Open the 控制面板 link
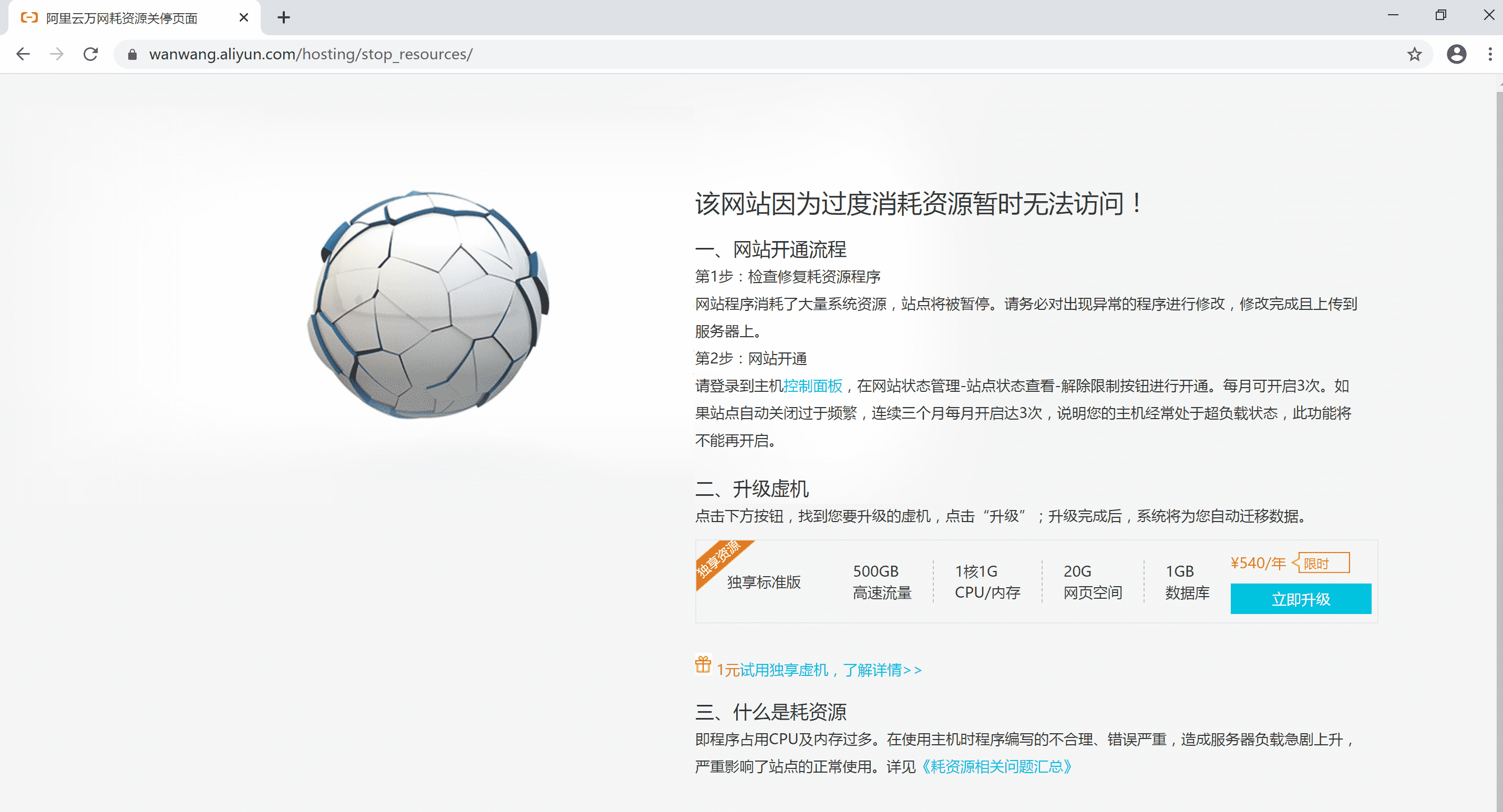Screen dimensions: 1503x812 813,386
